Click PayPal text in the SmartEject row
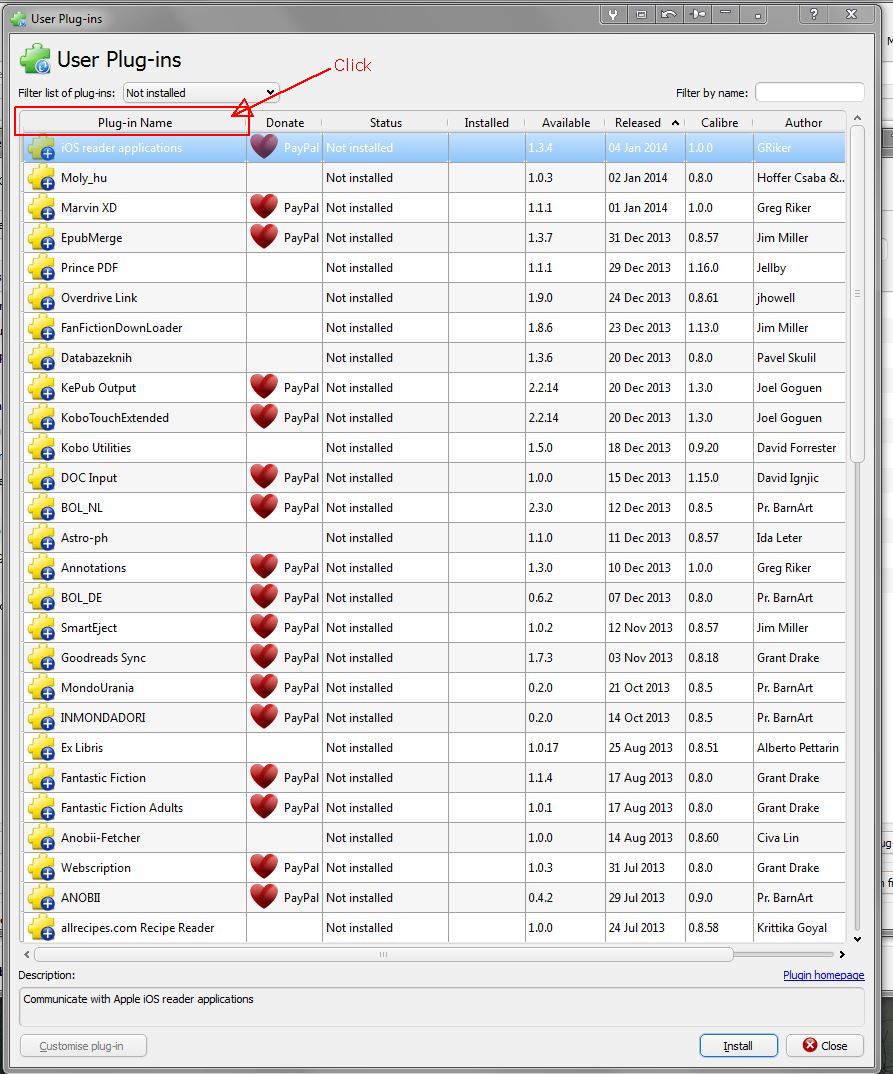Screen dimensions: 893x1074 tap(301, 628)
